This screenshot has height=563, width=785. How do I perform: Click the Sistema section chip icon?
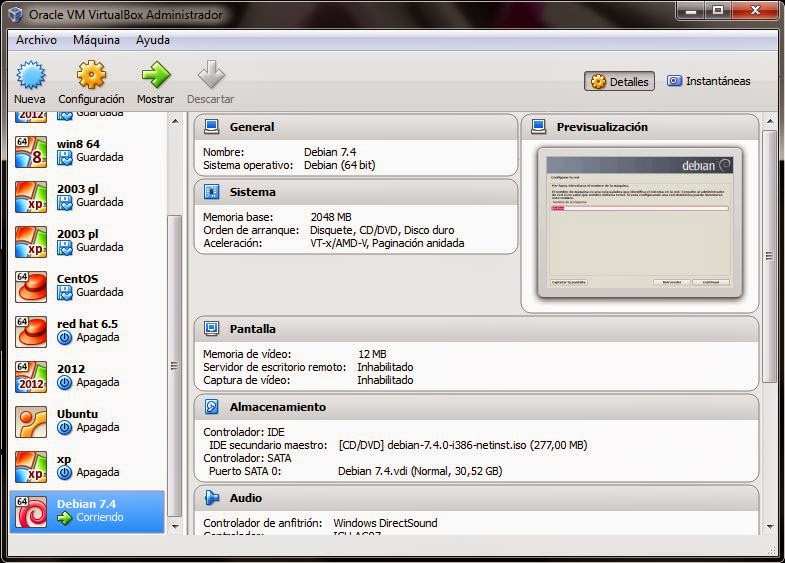211,192
